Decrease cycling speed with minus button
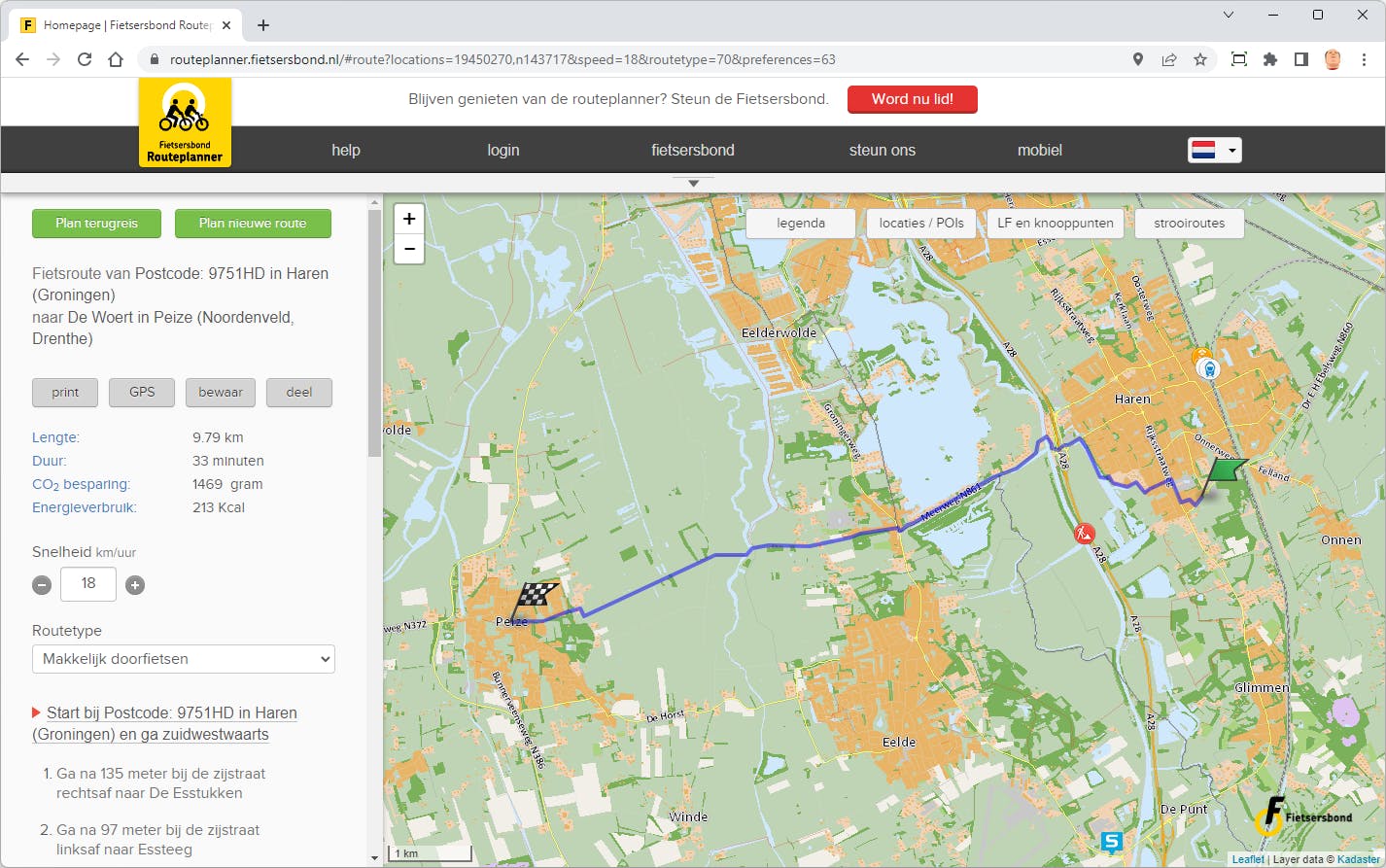Viewport: 1386px width, 868px height. pos(42,585)
